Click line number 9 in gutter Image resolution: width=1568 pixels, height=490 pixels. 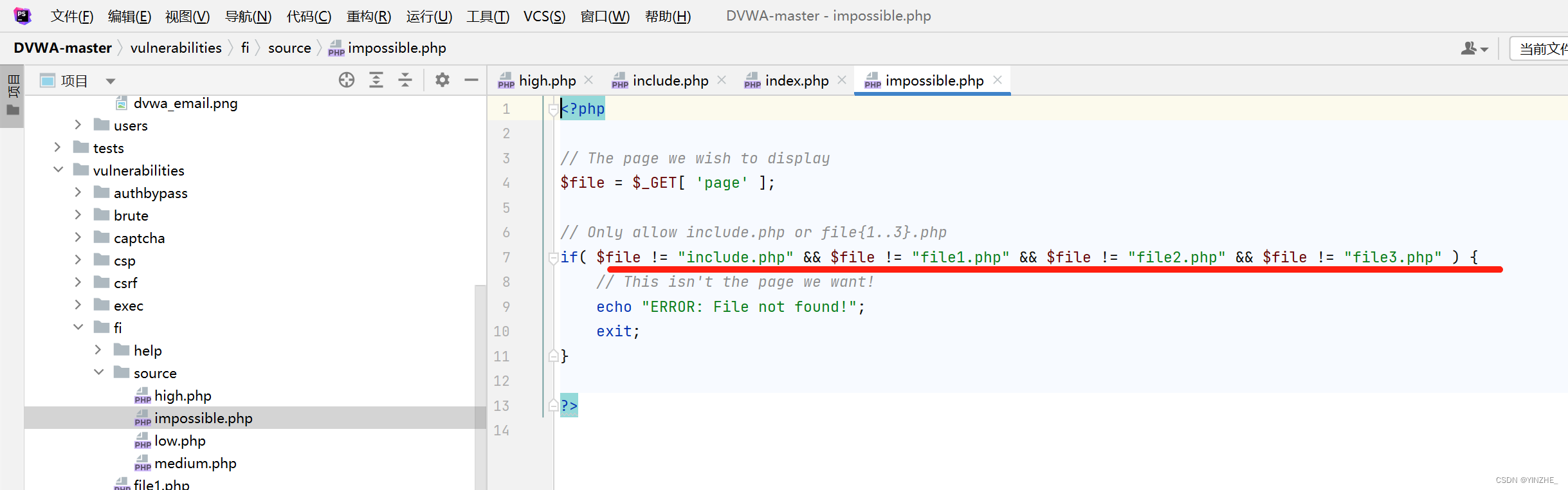click(x=506, y=307)
